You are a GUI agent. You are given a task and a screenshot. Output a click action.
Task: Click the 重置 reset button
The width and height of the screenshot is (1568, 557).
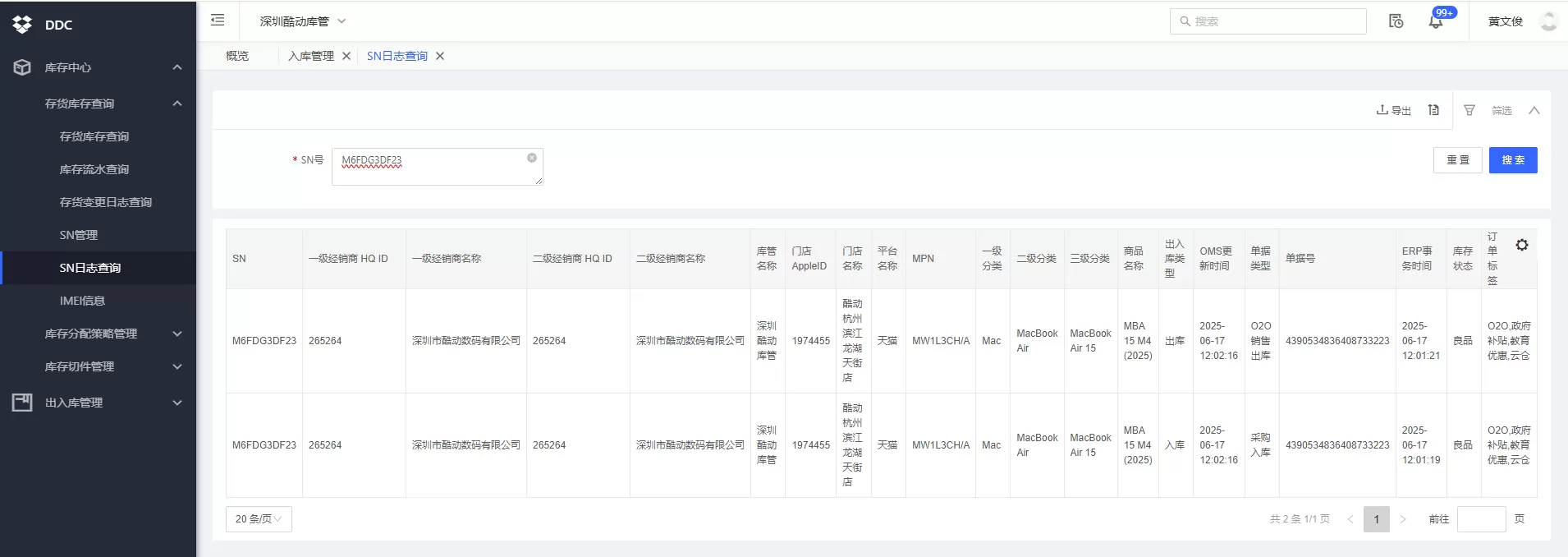[1458, 160]
